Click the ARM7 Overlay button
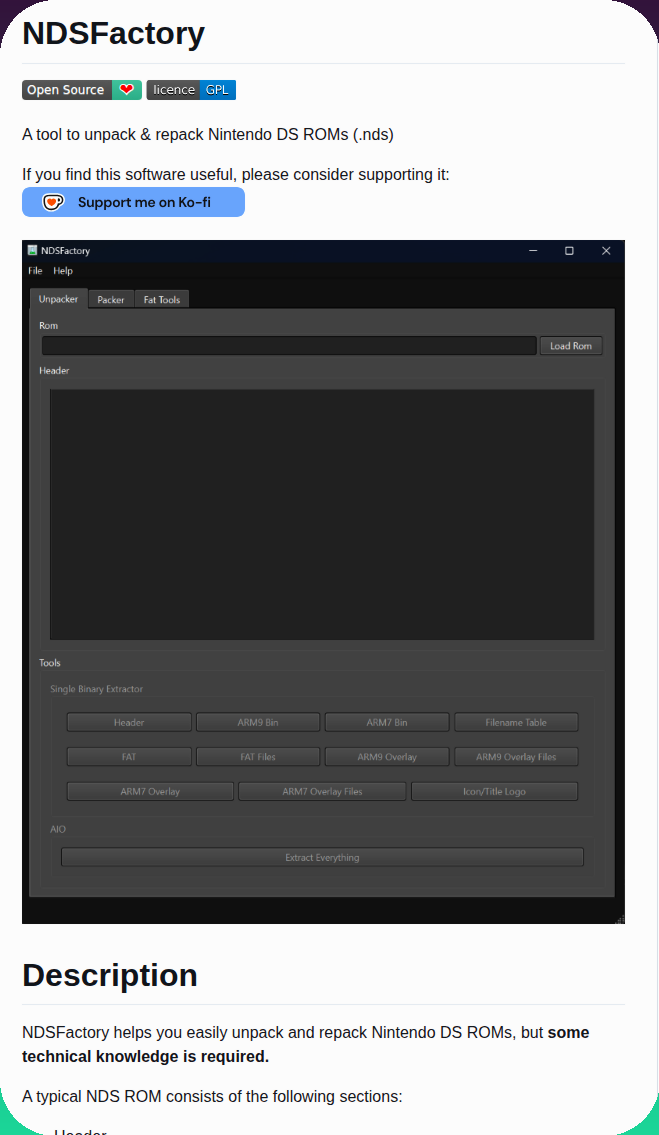The width and height of the screenshot is (659, 1135). (150, 791)
